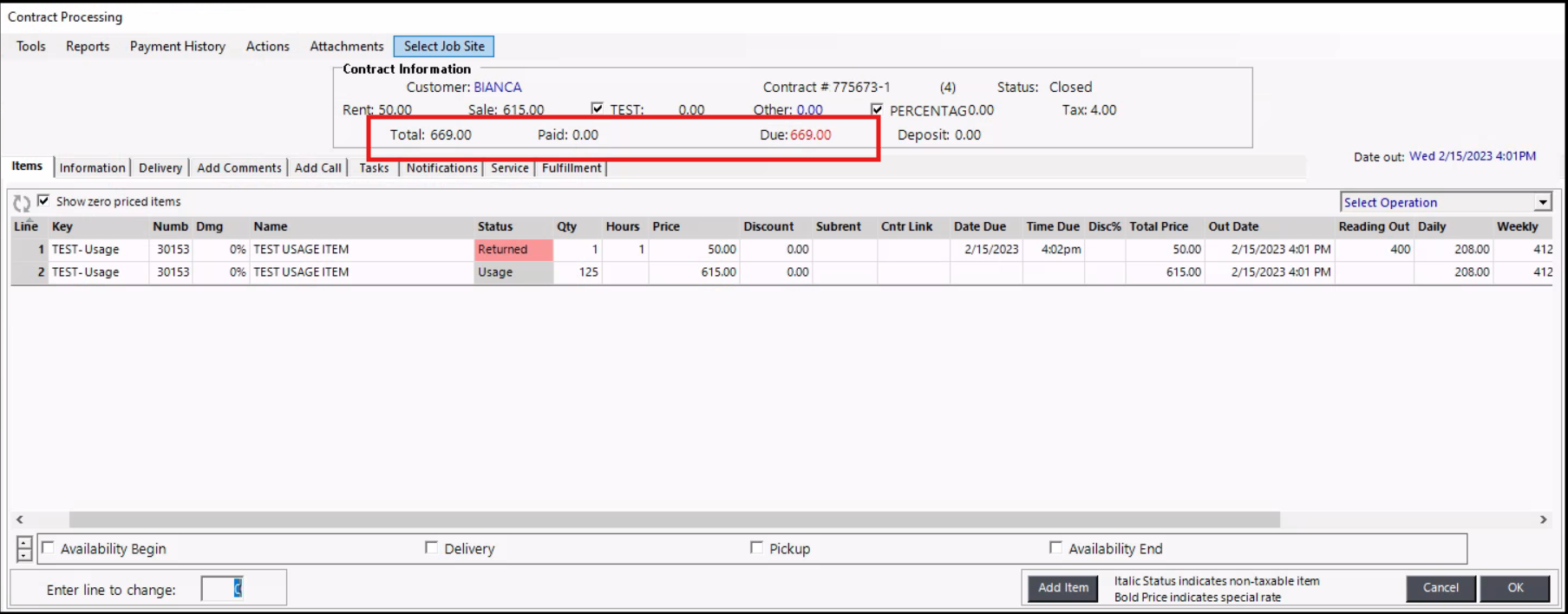Uncheck the PERCENTAG checkbox
Image resolution: width=1568 pixels, height=614 pixels.
click(877, 110)
